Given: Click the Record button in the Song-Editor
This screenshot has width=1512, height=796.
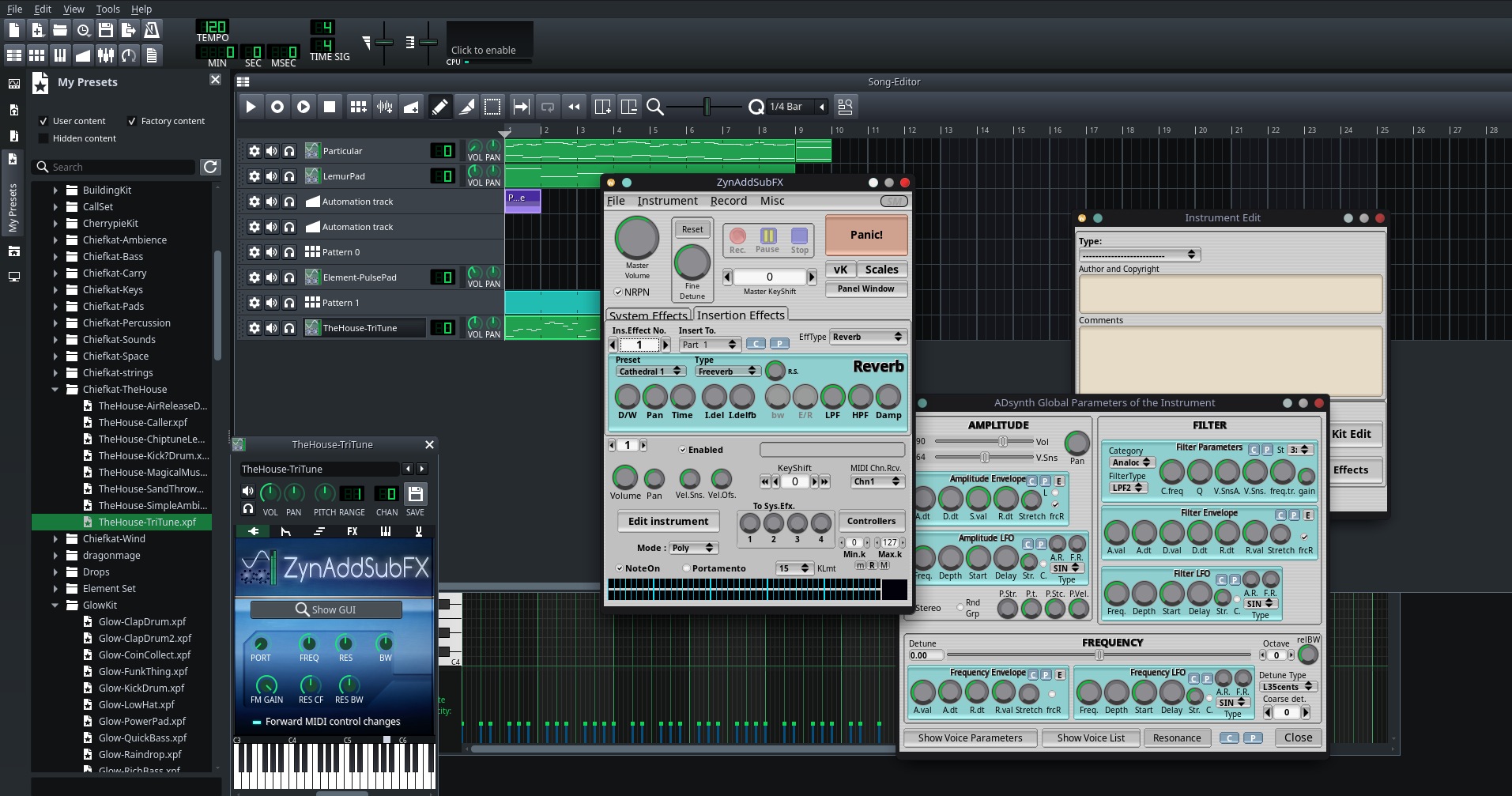Looking at the screenshot, I should tap(277, 107).
